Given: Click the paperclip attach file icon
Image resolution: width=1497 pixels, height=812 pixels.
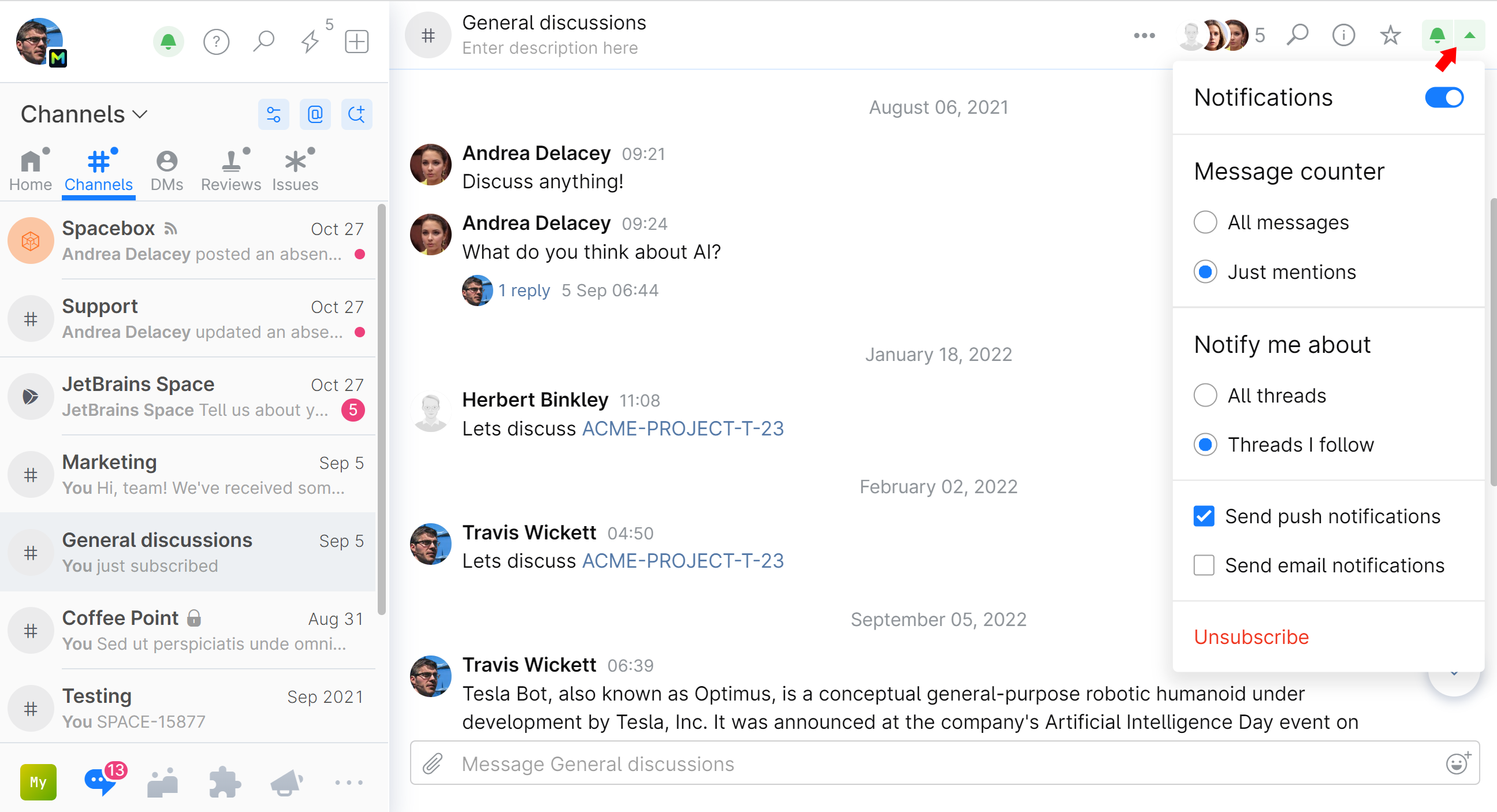Looking at the screenshot, I should (x=433, y=763).
